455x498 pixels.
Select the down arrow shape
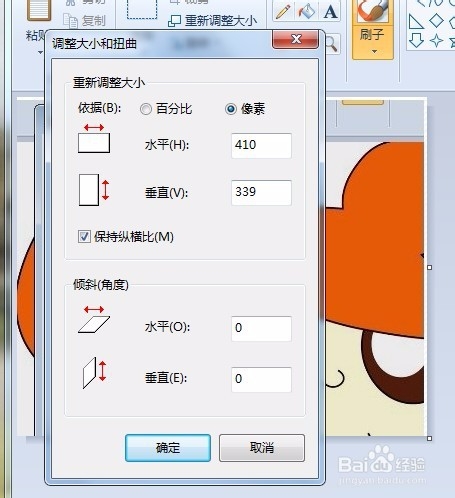pyautogui.click(x=416, y=41)
